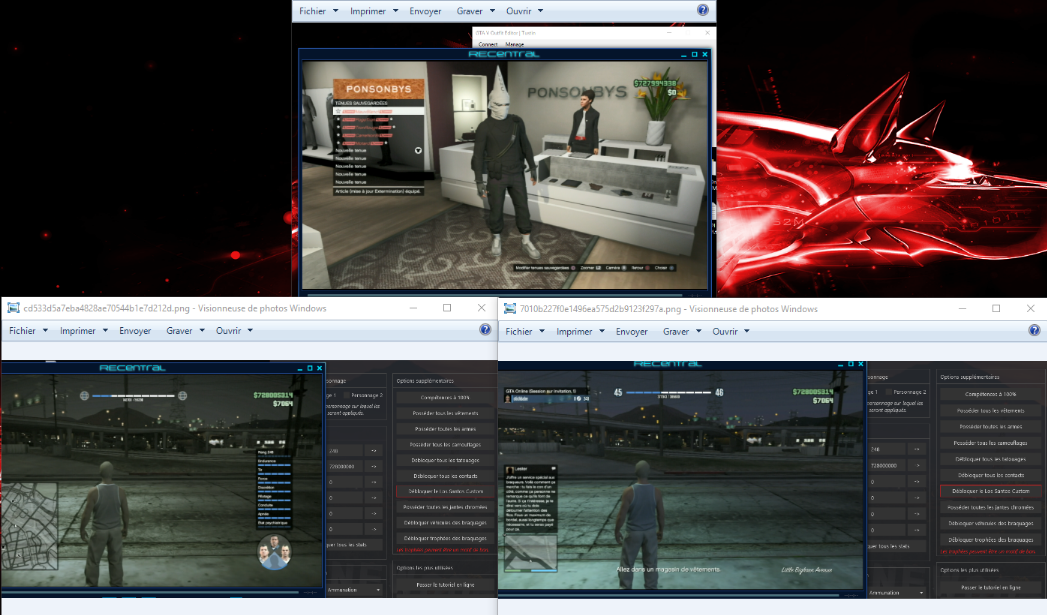The width and height of the screenshot is (1047, 615).
Task: Click the character switch wheel in the cd533d5a photo
Action: click(274, 552)
